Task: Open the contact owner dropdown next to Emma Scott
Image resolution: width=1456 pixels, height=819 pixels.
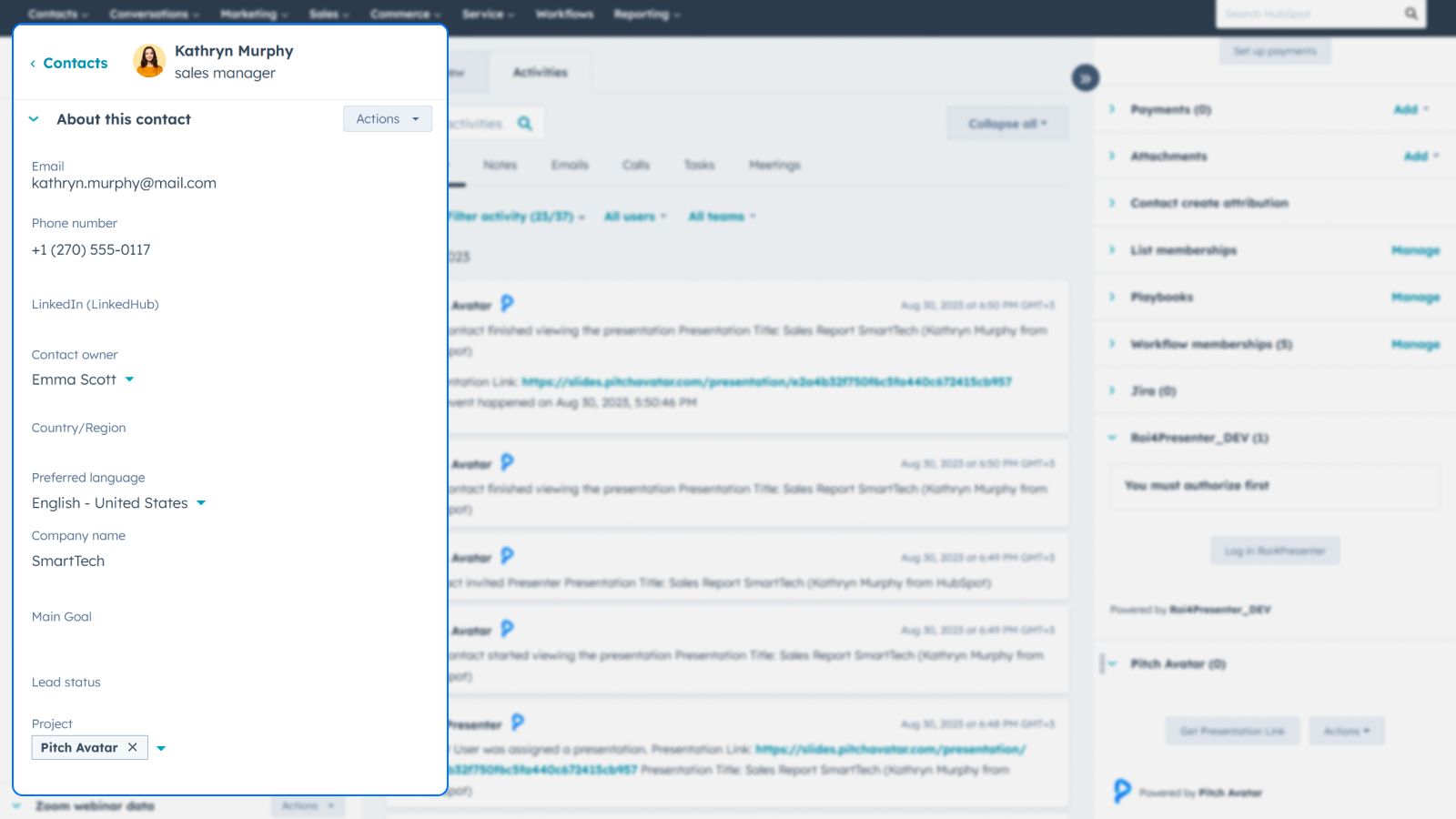Action: pyautogui.click(x=129, y=379)
